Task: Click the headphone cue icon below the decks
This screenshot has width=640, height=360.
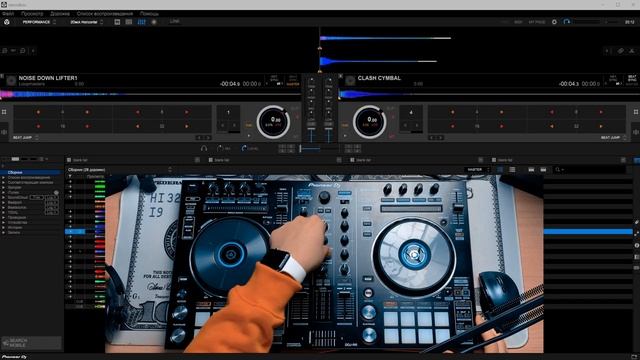Action: pos(204,149)
